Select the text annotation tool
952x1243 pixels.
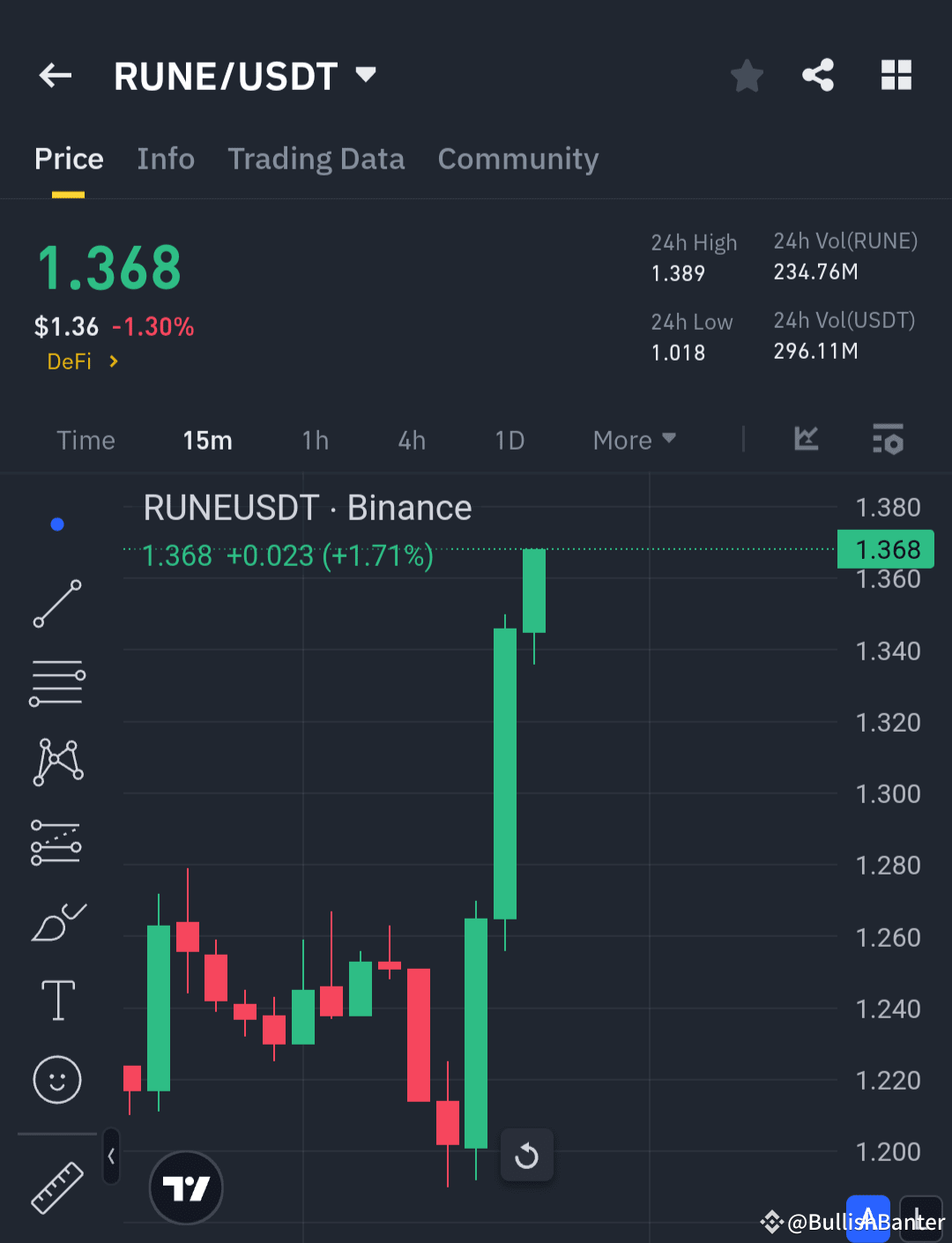click(x=56, y=1001)
